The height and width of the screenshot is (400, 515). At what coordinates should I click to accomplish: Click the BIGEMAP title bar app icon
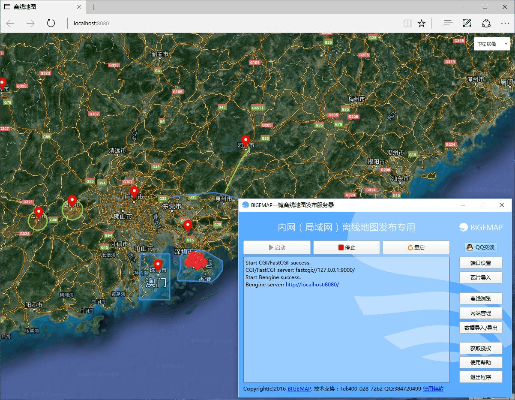coord(245,205)
